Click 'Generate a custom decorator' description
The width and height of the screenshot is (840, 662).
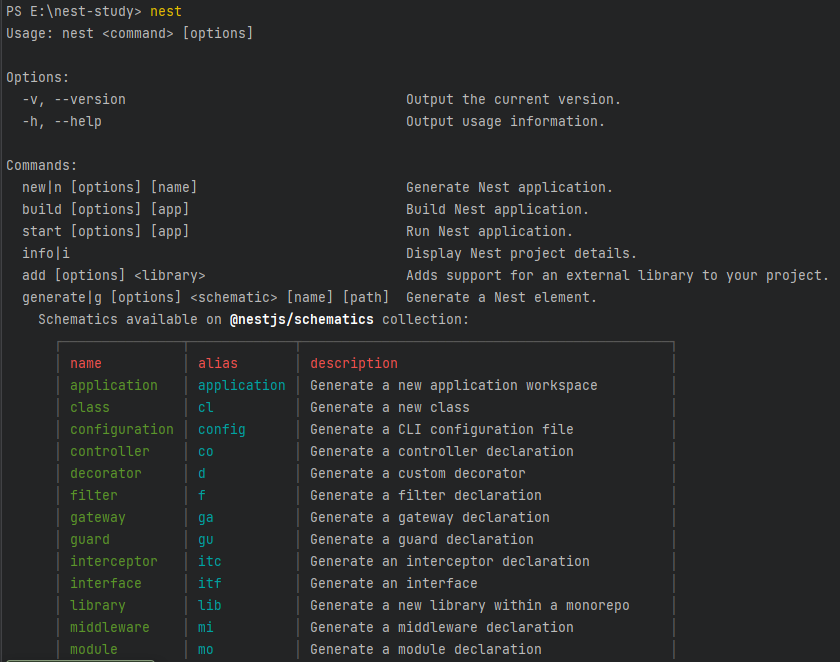(x=418, y=473)
